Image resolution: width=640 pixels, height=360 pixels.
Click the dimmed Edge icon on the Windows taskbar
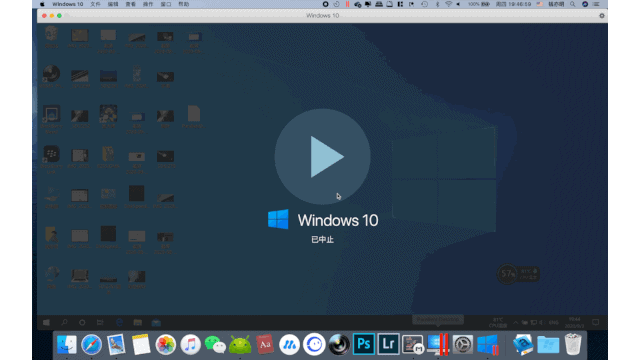point(119,322)
